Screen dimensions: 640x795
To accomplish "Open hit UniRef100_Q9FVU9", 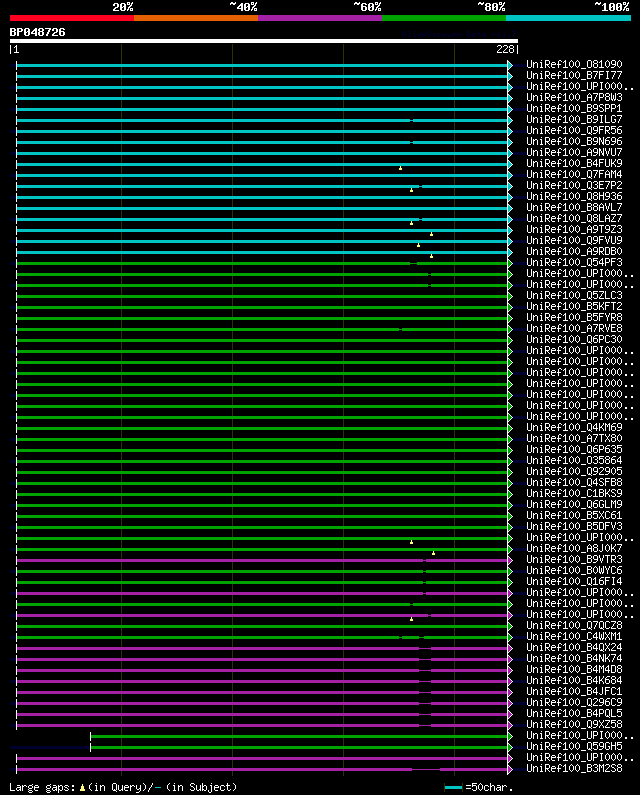I will point(574,240).
